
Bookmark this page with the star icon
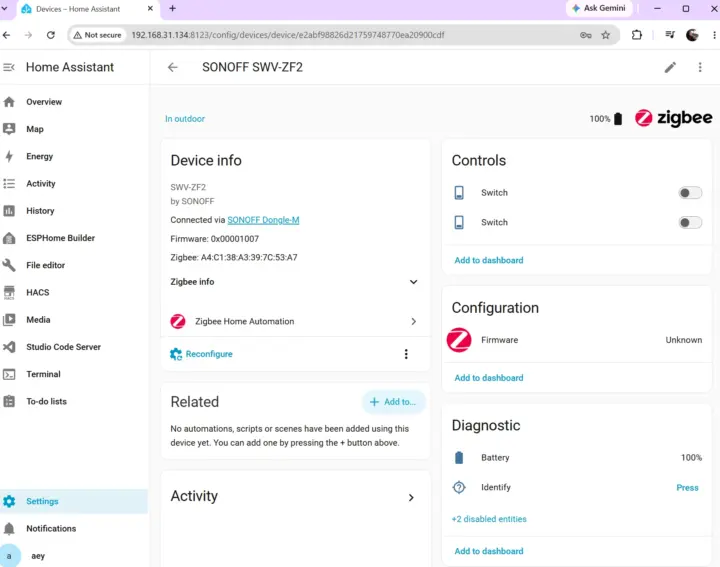[x=606, y=35]
